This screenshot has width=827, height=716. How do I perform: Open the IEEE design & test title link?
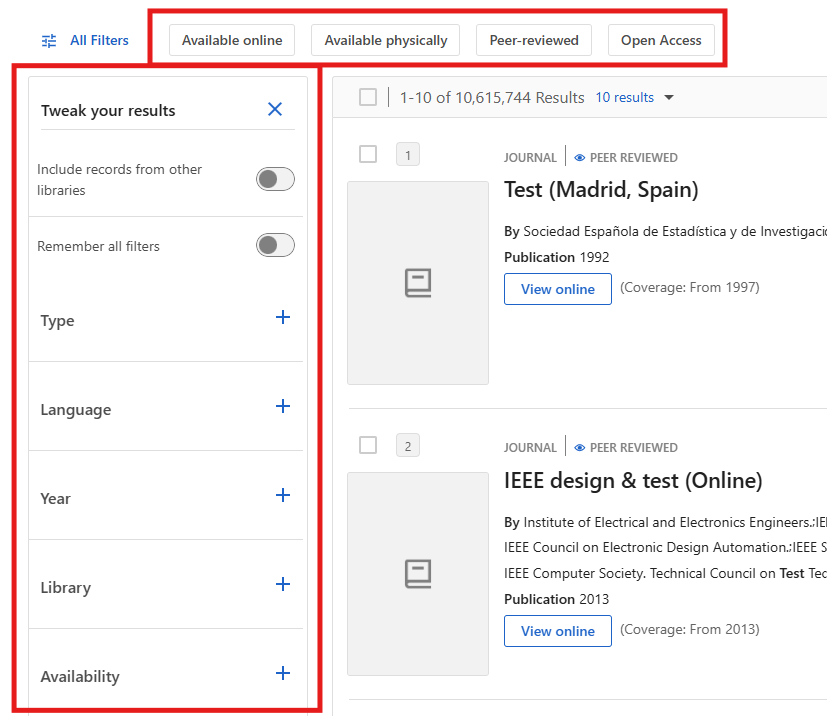click(x=633, y=481)
